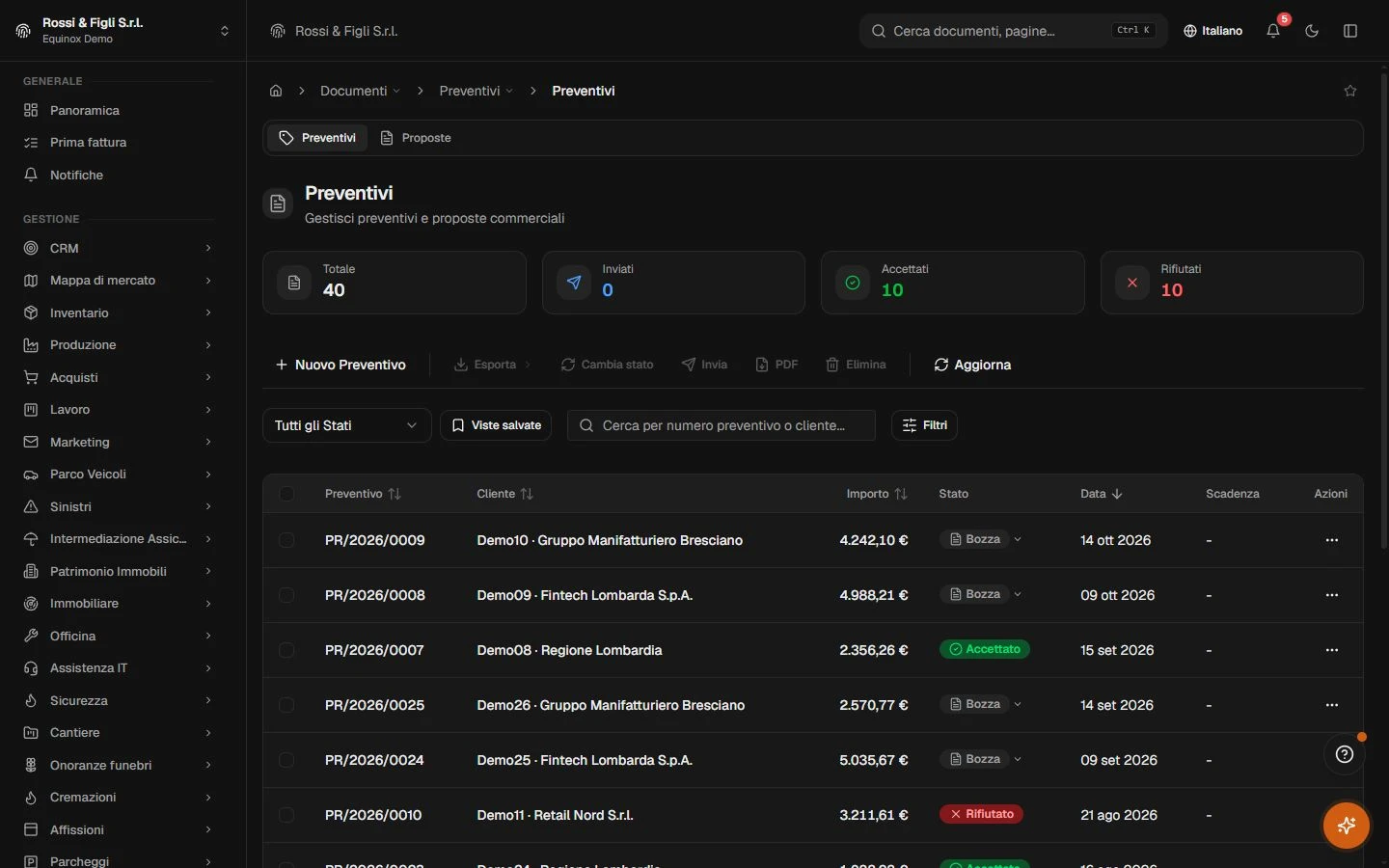Switch to the Proposte tab
The width and height of the screenshot is (1389, 868).
click(416, 138)
